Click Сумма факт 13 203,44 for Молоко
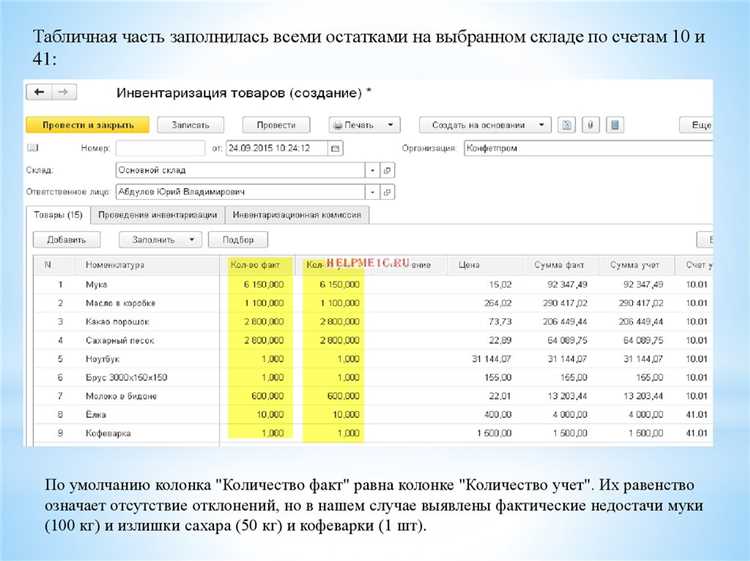The width and height of the screenshot is (750, 561). pyautogui.click(x=567, y=396)
